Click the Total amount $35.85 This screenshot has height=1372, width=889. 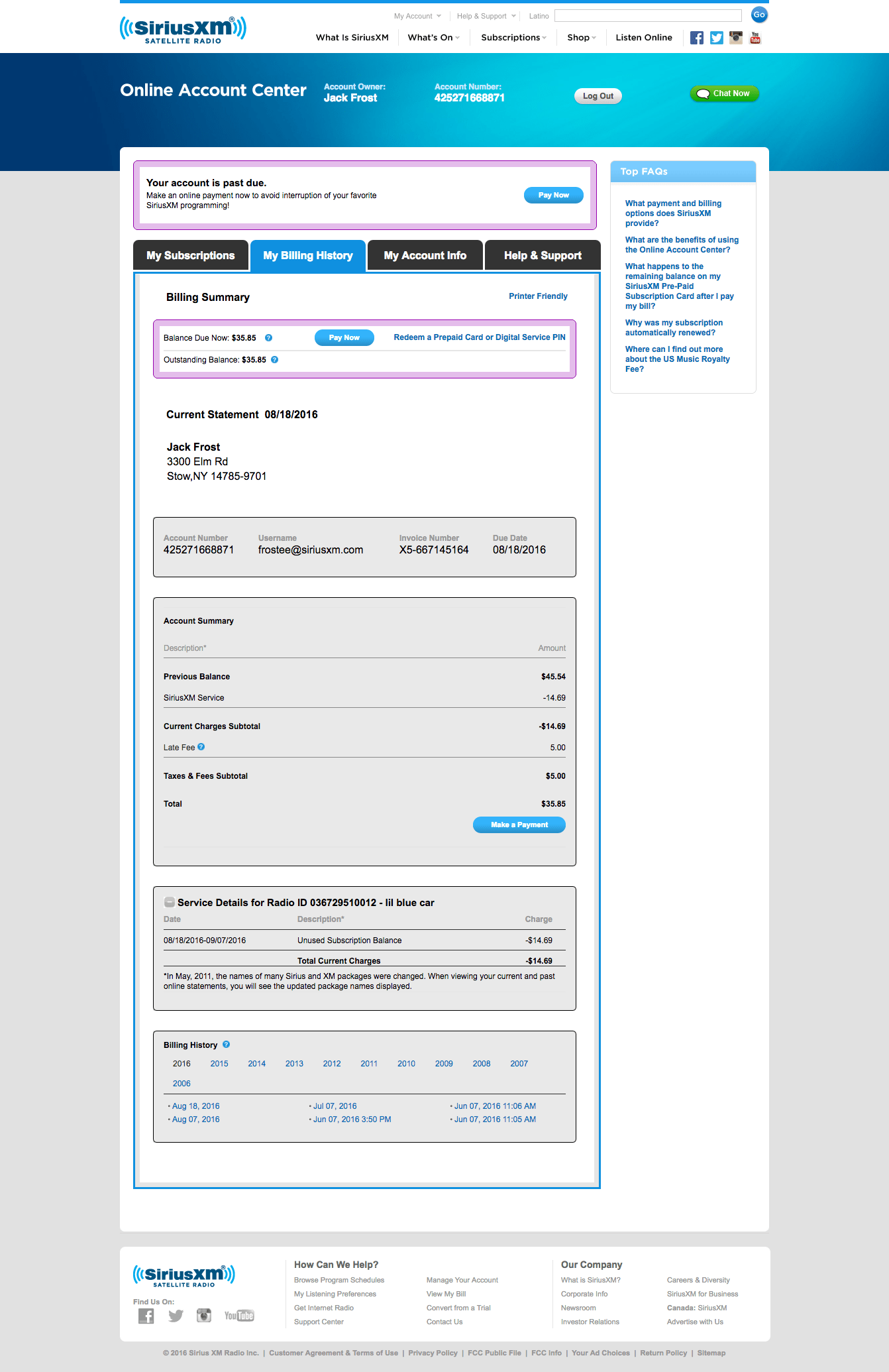553,804
